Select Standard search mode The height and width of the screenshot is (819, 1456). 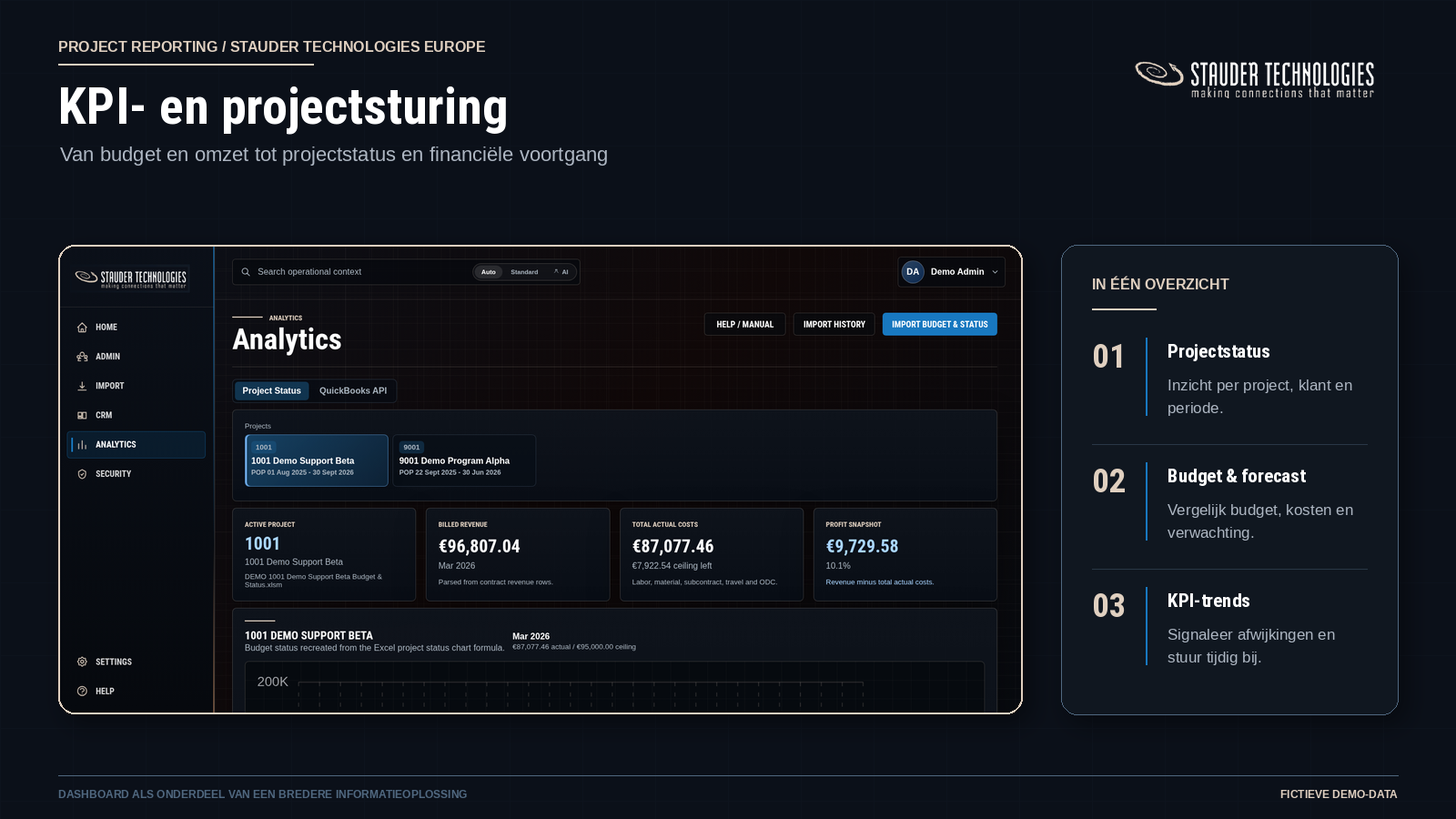[x=524, y=272]
